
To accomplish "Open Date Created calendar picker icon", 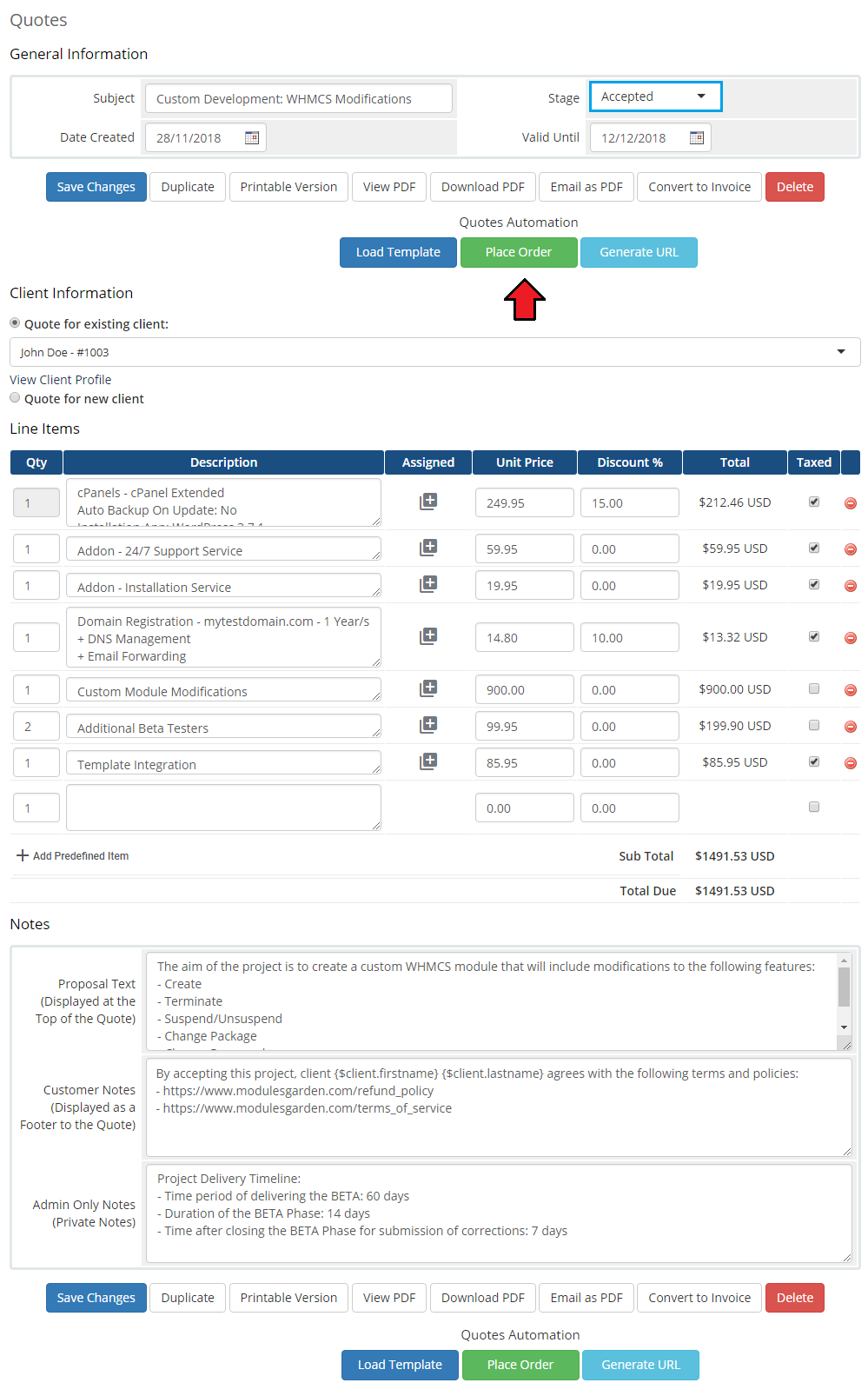I will point(252,137).
